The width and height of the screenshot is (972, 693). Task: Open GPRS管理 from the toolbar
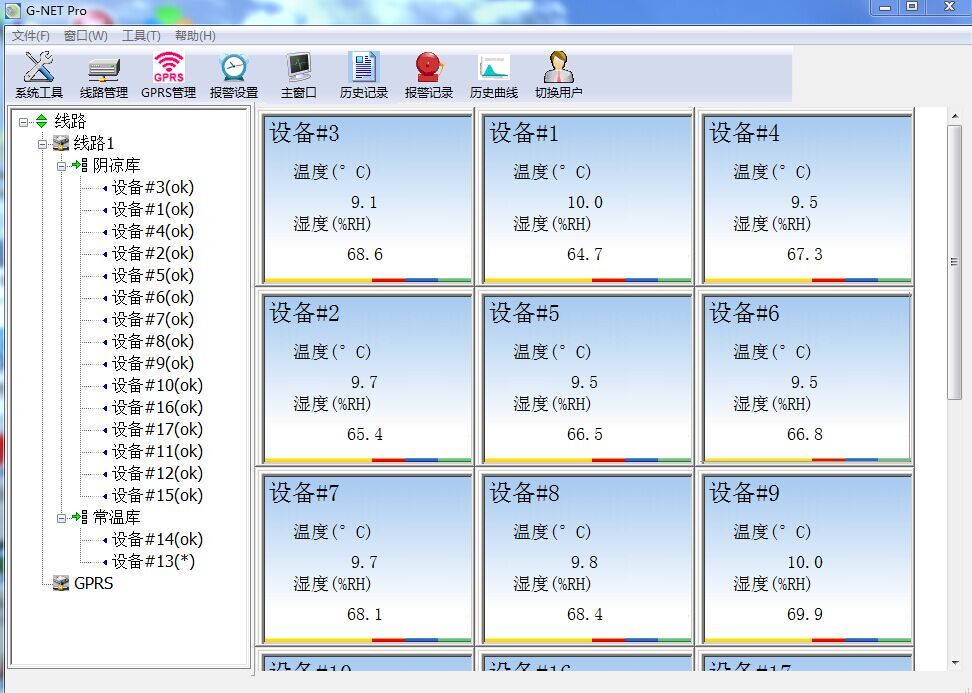(168, 74)
